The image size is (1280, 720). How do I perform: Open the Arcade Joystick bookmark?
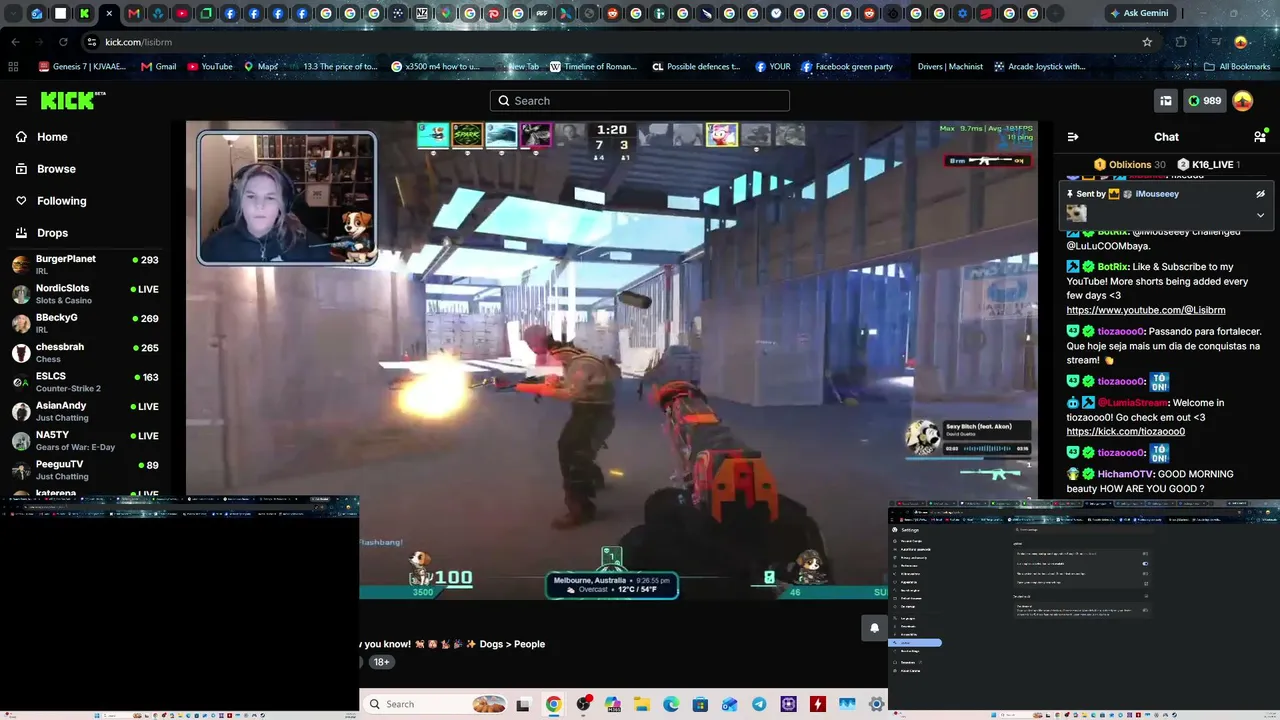coord(1040,67)
